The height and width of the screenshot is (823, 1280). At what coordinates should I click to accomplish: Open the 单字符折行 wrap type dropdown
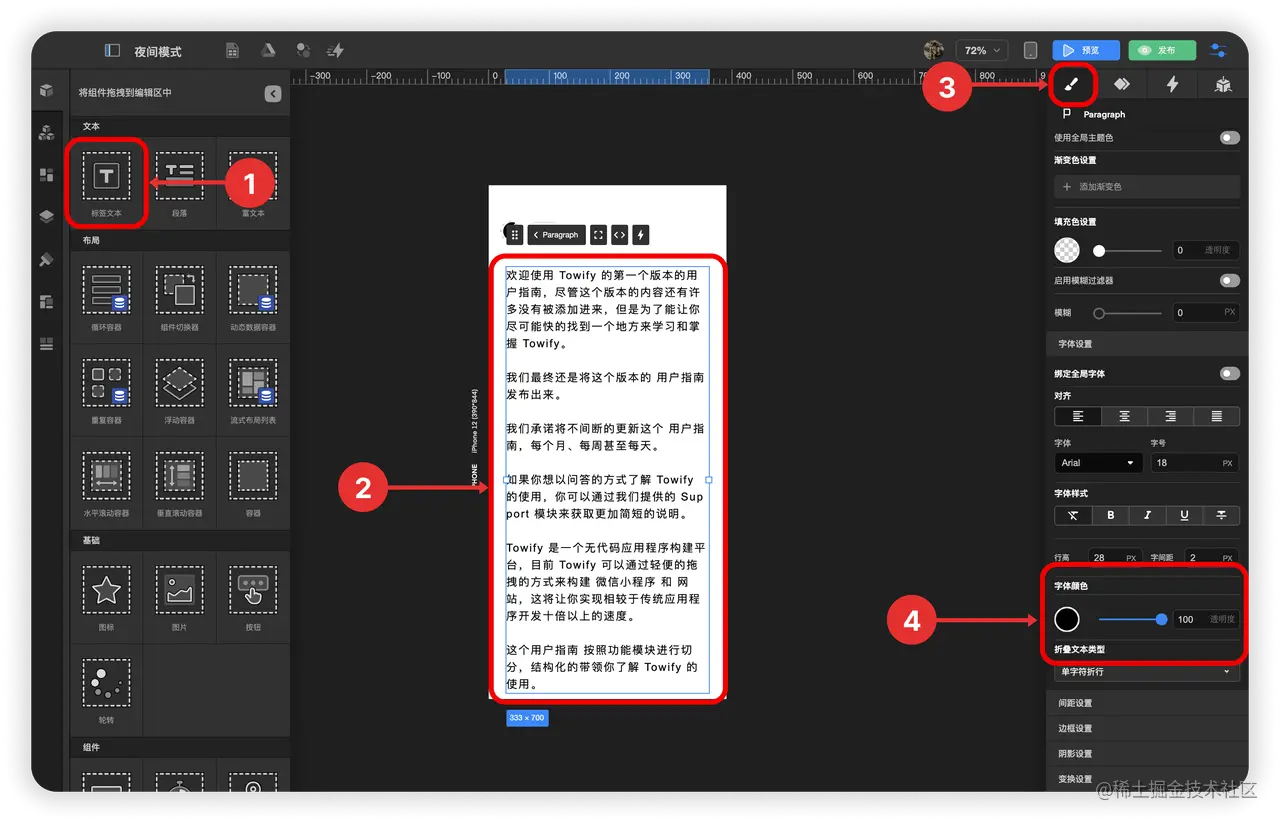click(x=1146, y=672)
